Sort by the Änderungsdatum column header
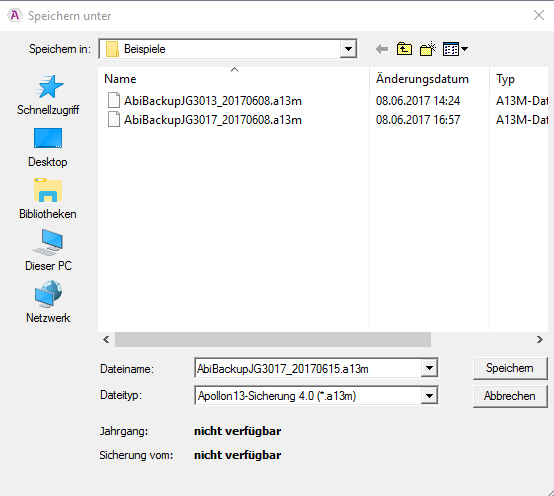 tap(422, 79)
